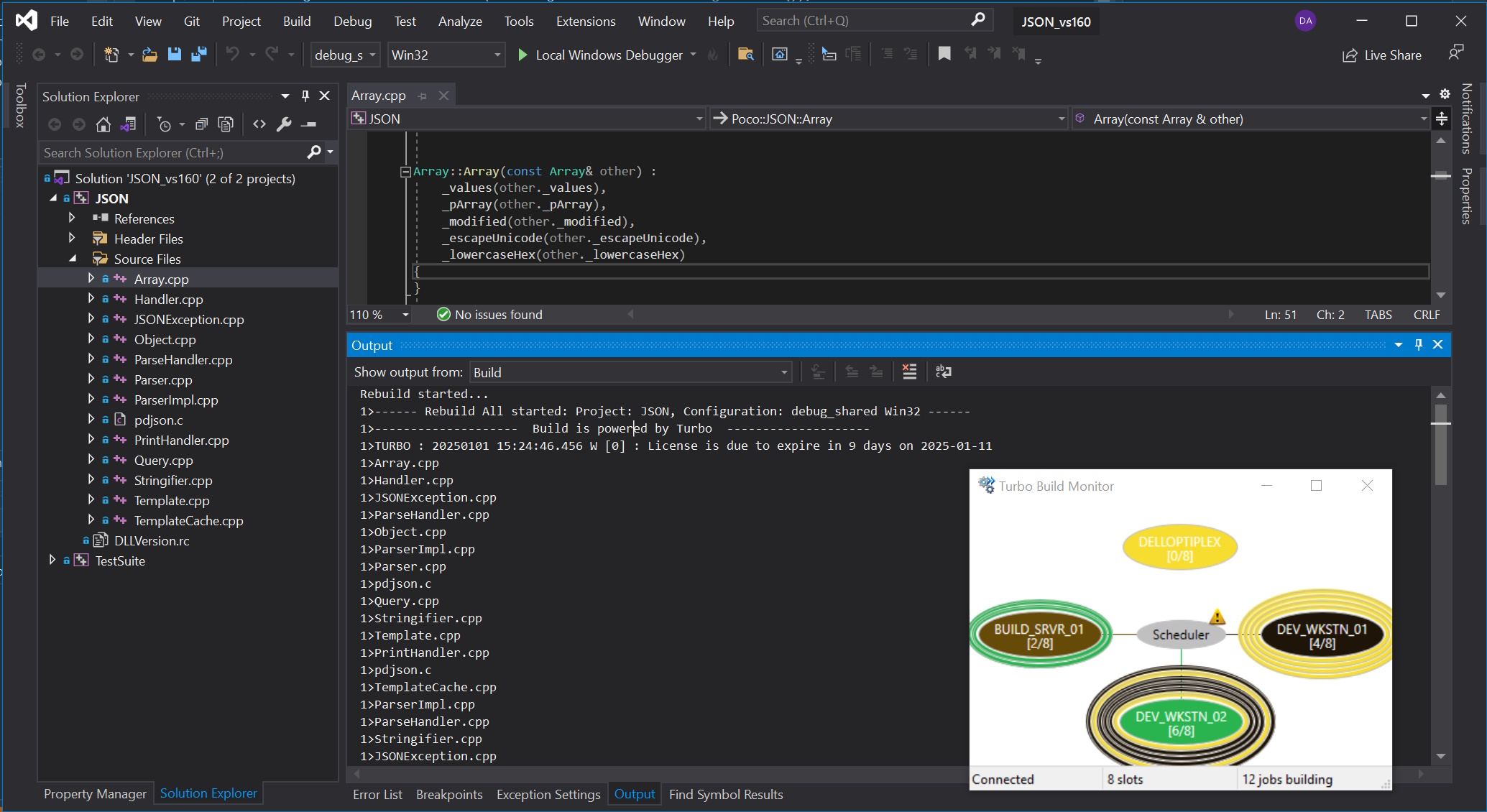The image size is (1487, 812).
Task: Click the Toggle Bookmark toolbar icon
Action: 944,54
